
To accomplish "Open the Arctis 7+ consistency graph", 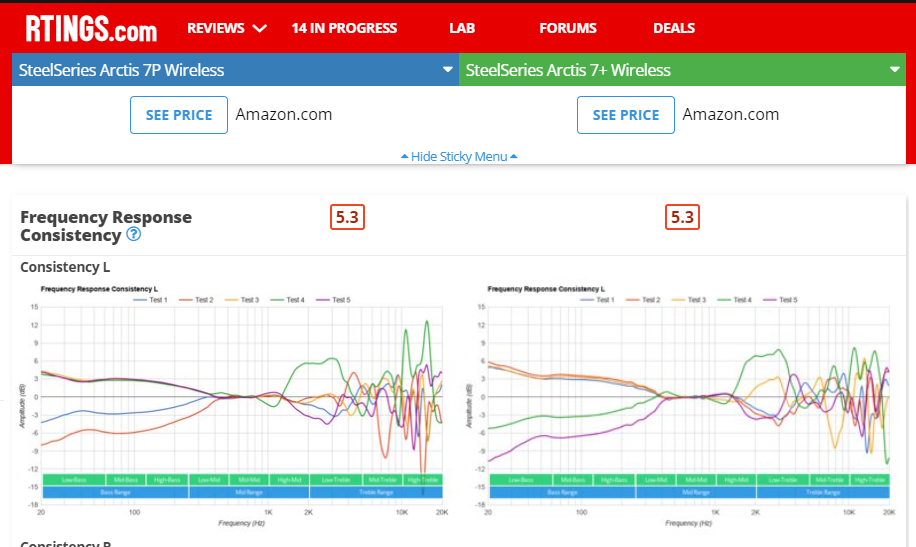I will [681, 406].
